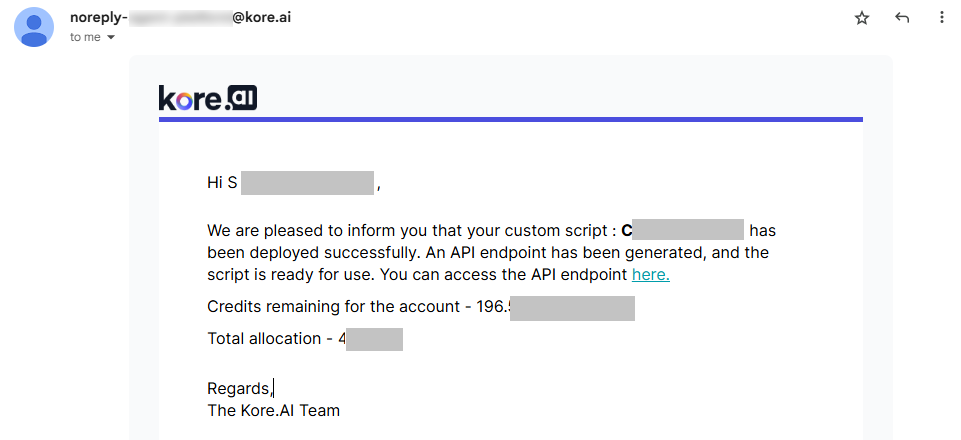Click the "Total allocation" line

tap(264, 338)
